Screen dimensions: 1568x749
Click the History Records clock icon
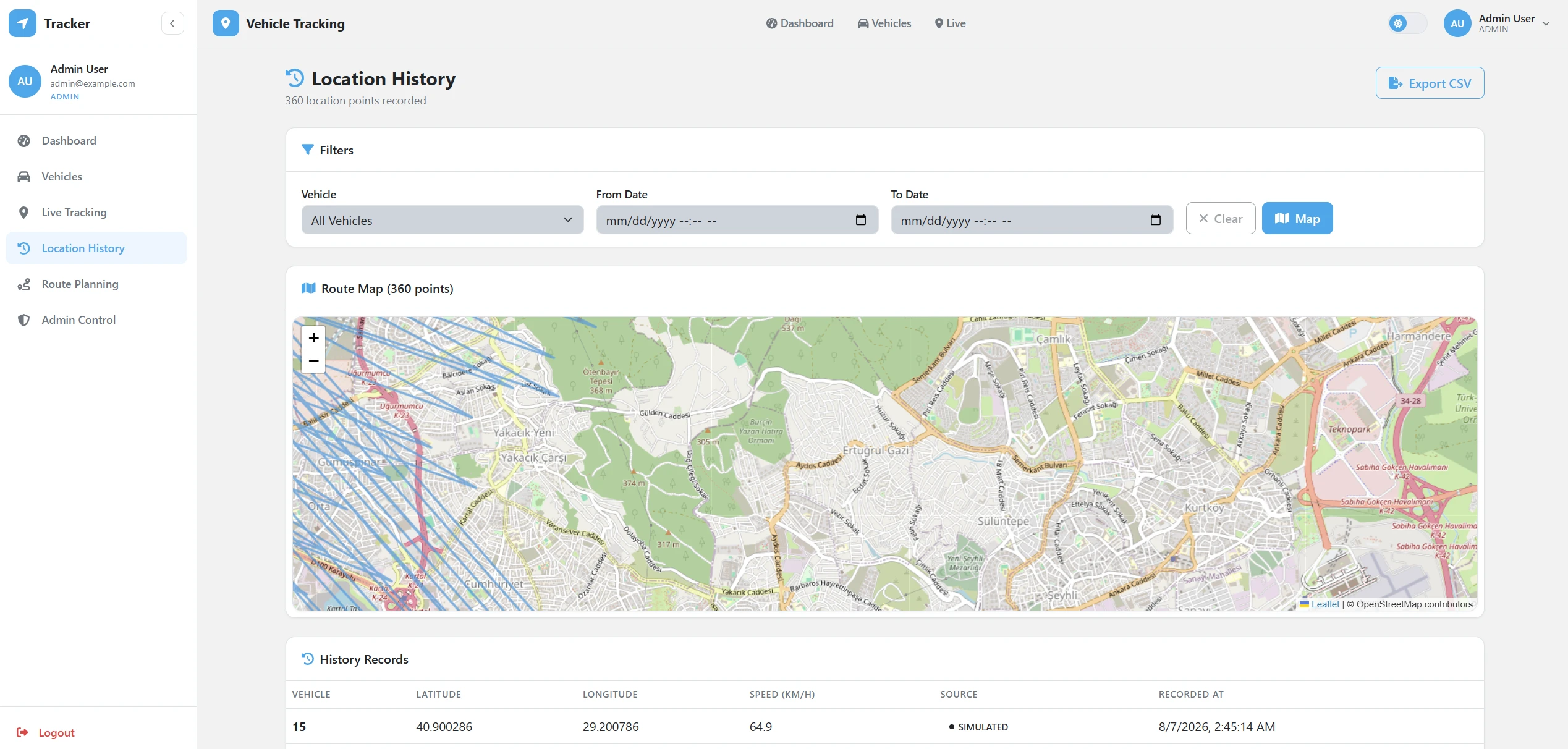307,659
